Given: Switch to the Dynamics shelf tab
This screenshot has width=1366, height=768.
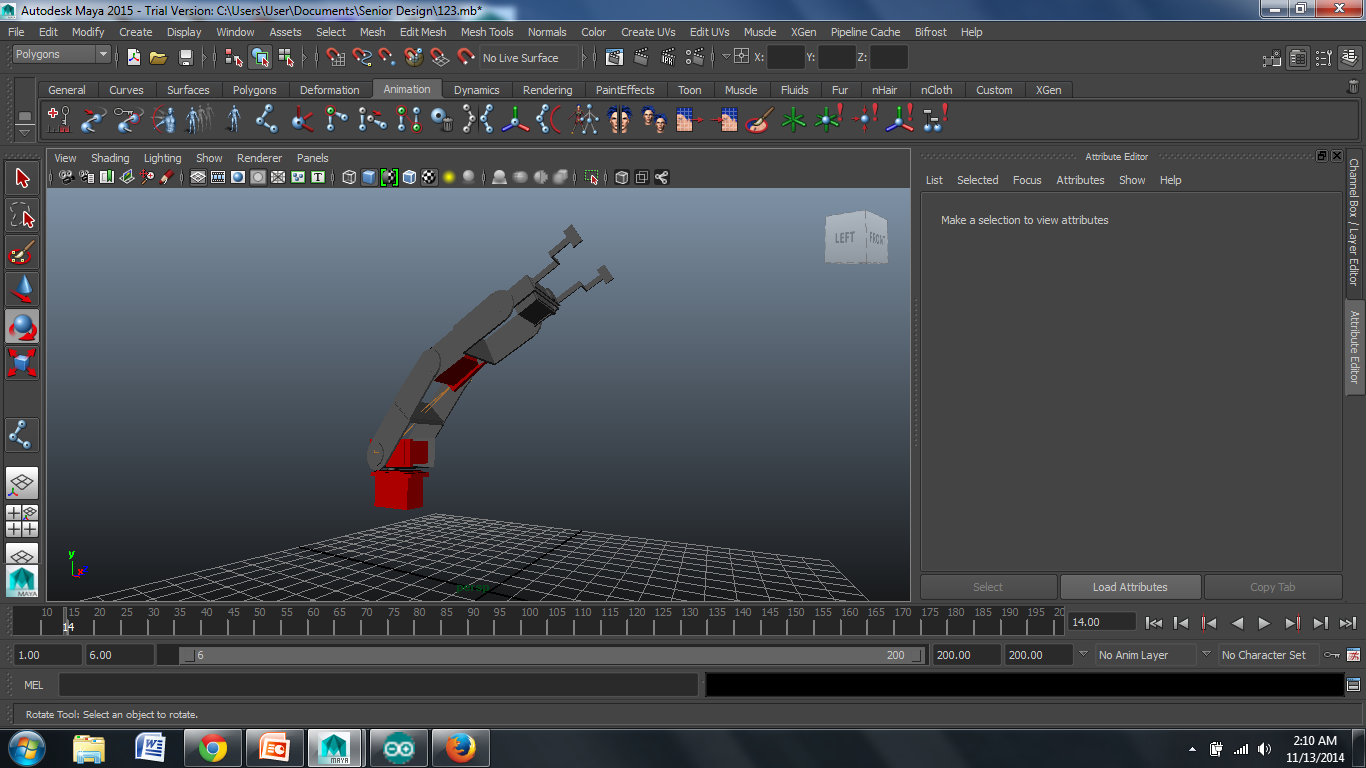Looking at the screenshot, I should 476,90.
